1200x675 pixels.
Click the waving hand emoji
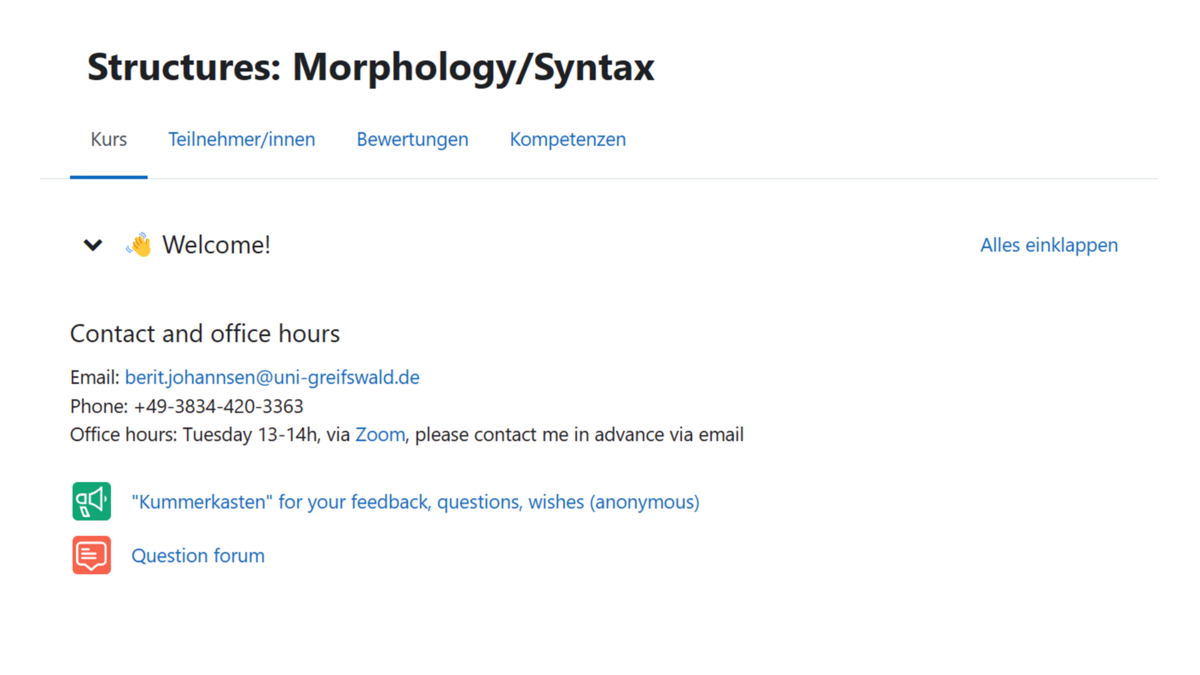(x=138, y=245)
